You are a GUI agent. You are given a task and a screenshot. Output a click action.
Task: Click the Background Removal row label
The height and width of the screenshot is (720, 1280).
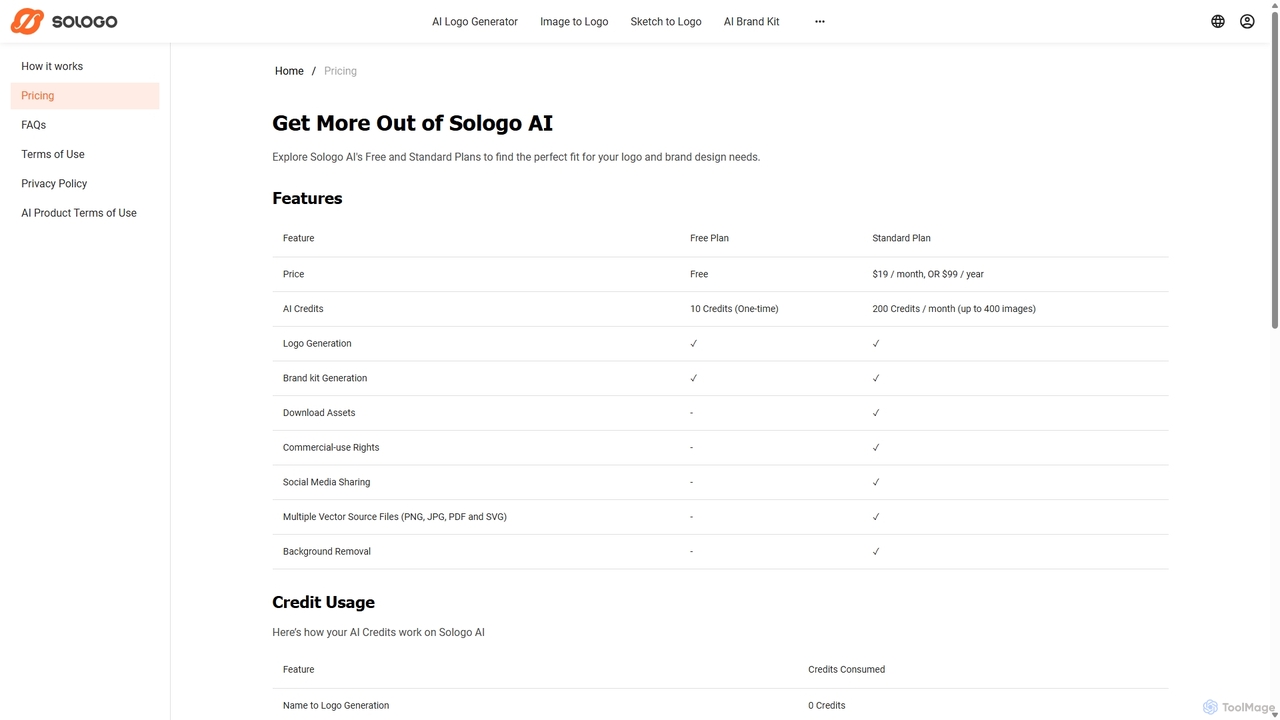327,551
